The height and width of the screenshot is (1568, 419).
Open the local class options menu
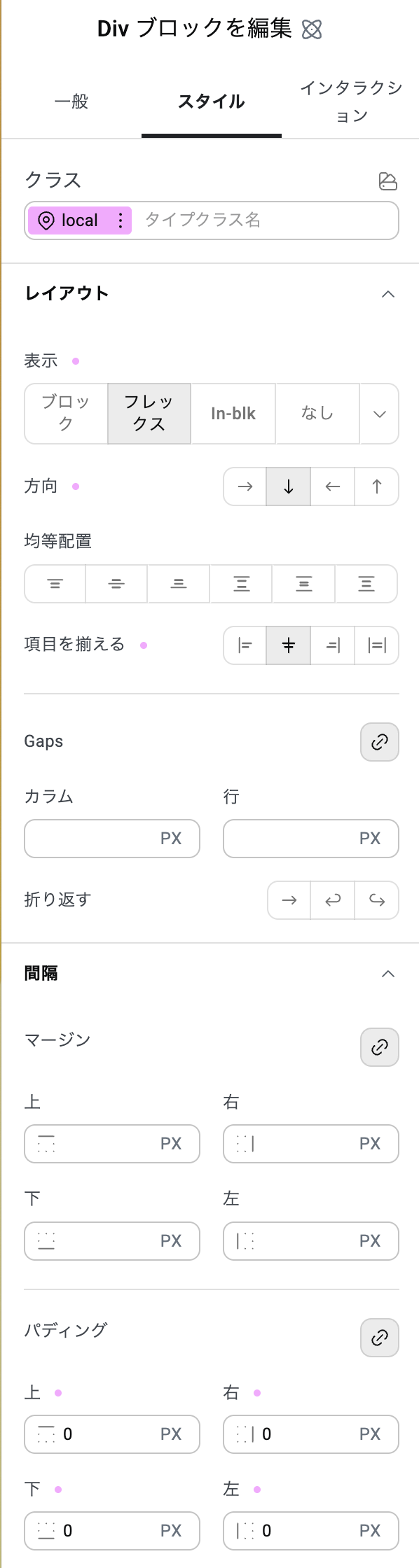(121, 220)
